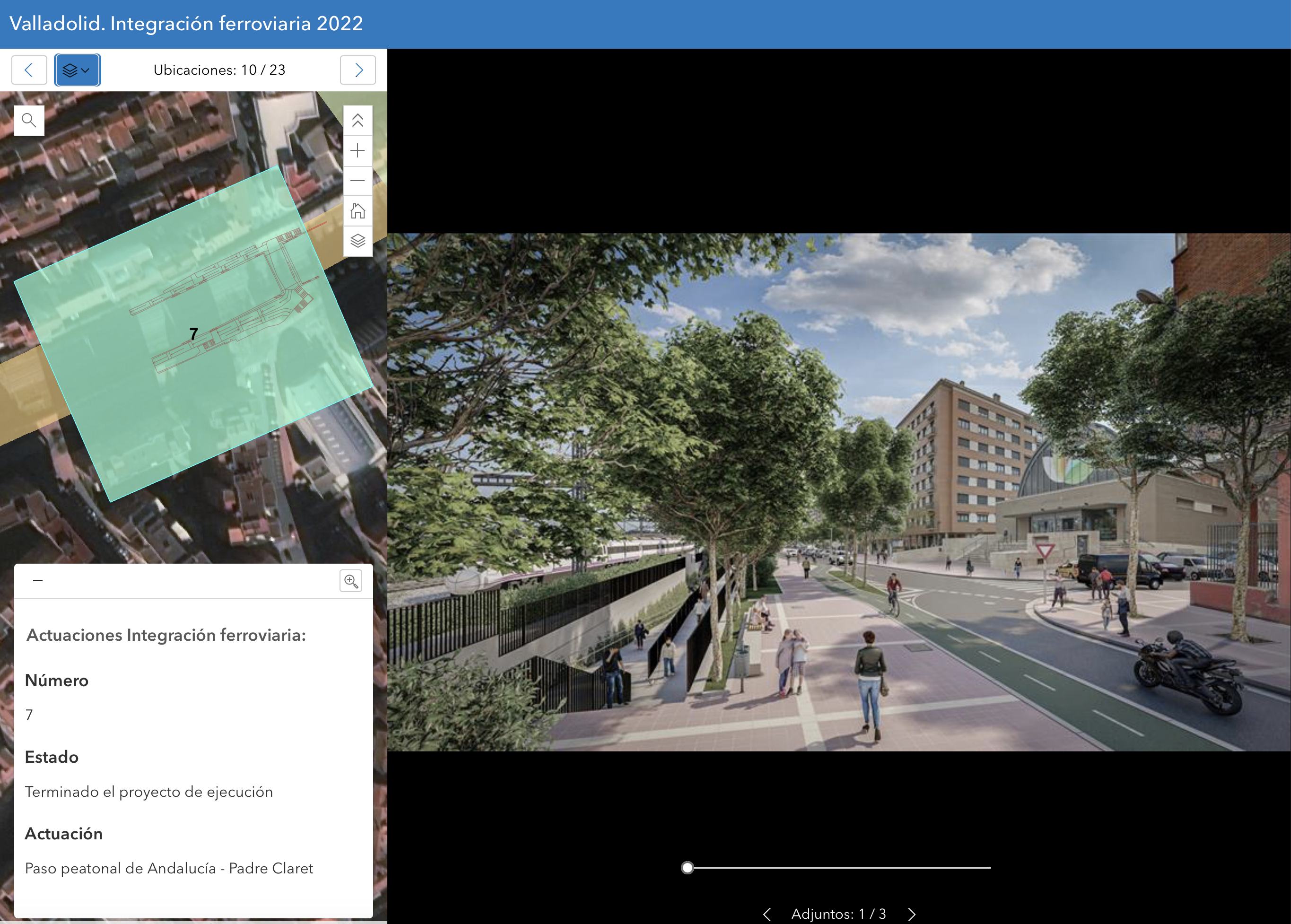Show the next attachment image
The width and height of the screenshot is (1291, 924).
tap(911, 914)
